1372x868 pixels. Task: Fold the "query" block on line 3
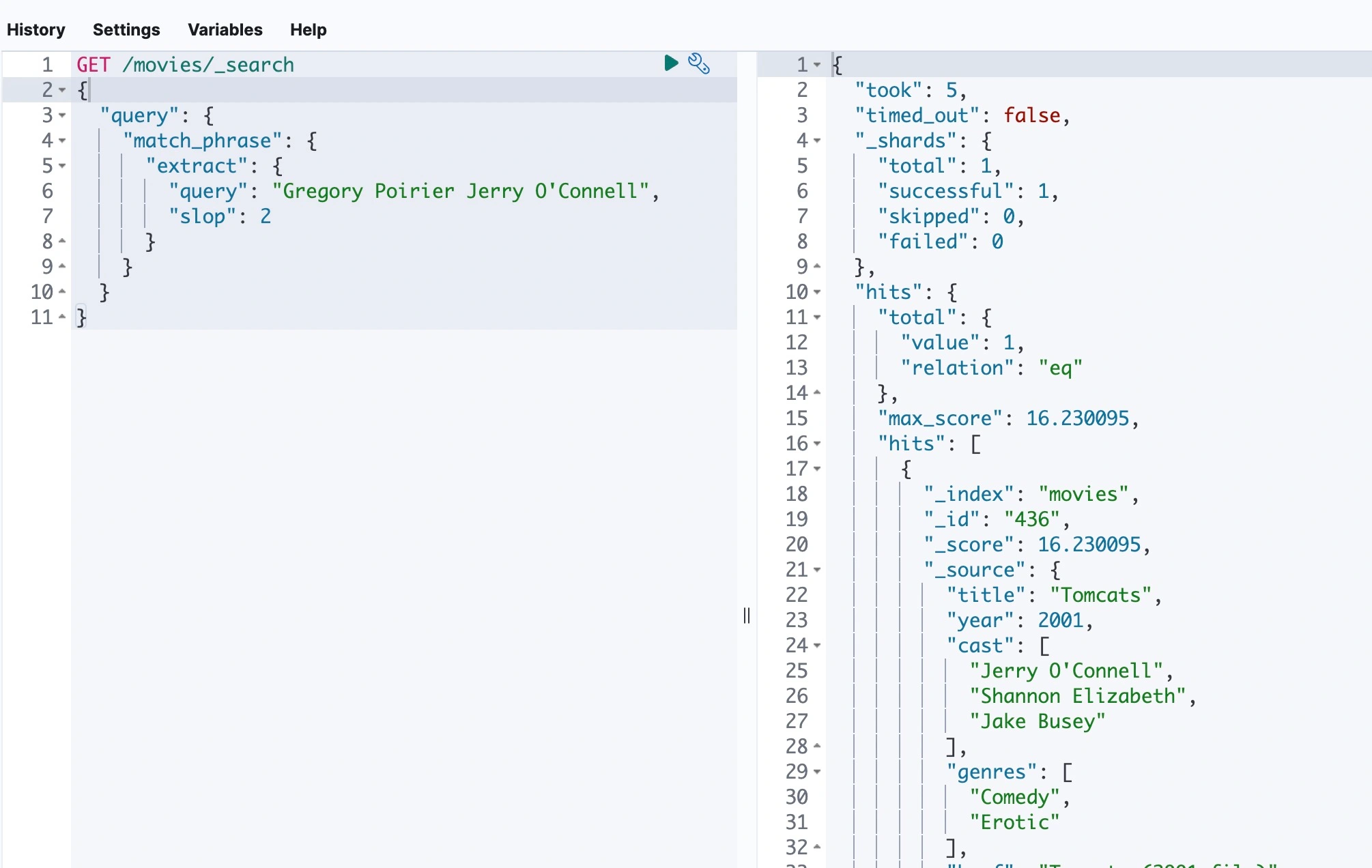tap(62, 115)
